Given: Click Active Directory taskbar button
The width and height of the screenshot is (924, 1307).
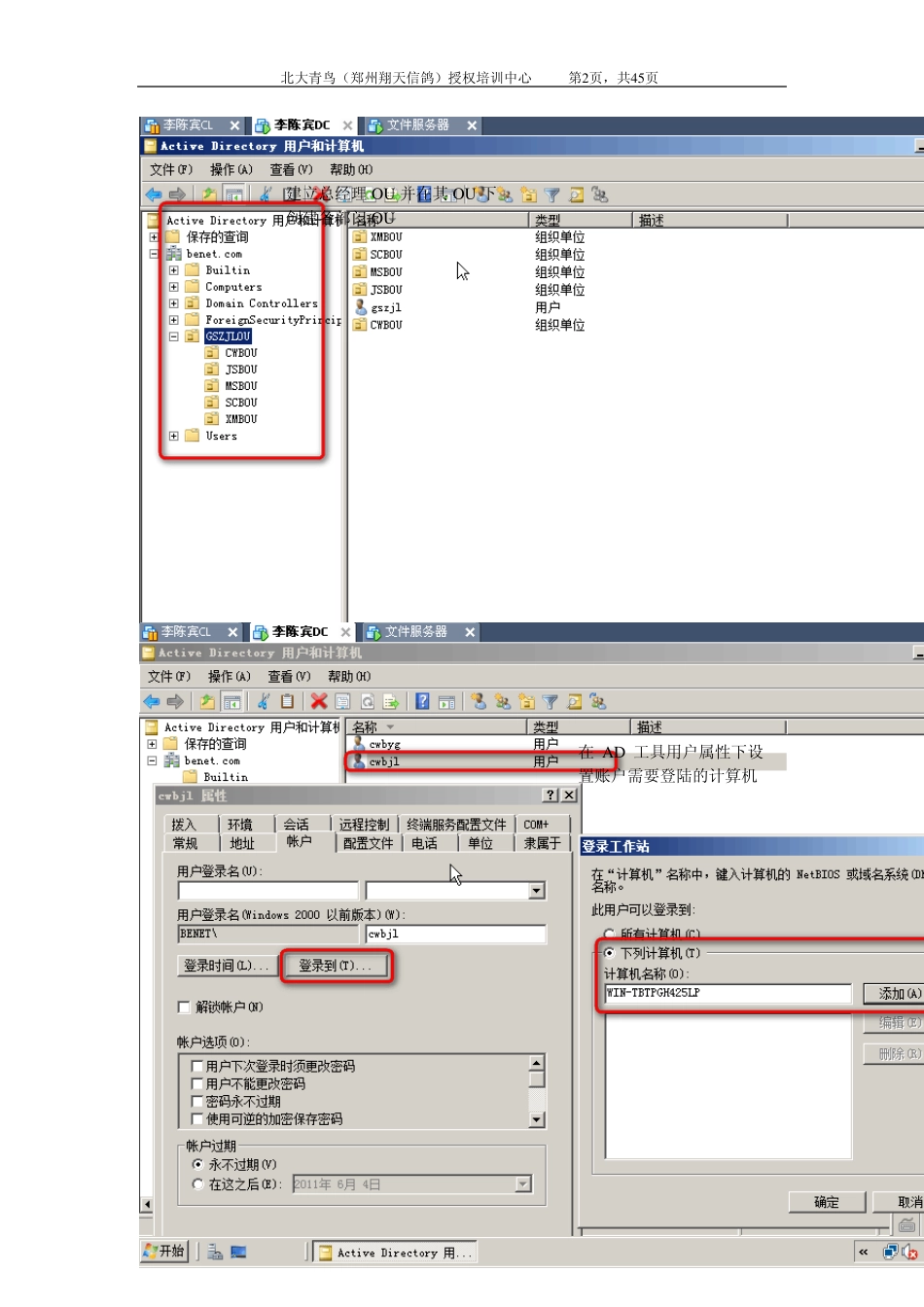Looking at the screenshot, I should pyautogui.click(x=395, y=1253).
